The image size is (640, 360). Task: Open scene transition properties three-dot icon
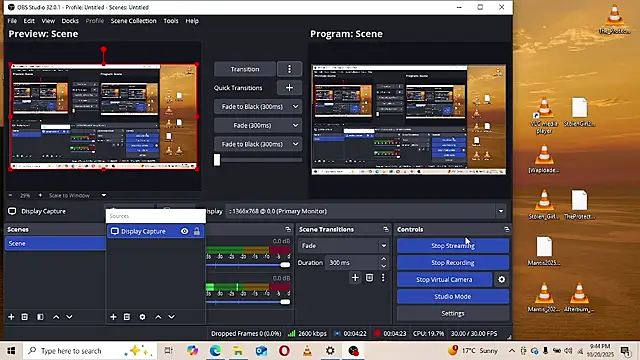point(383,278)
